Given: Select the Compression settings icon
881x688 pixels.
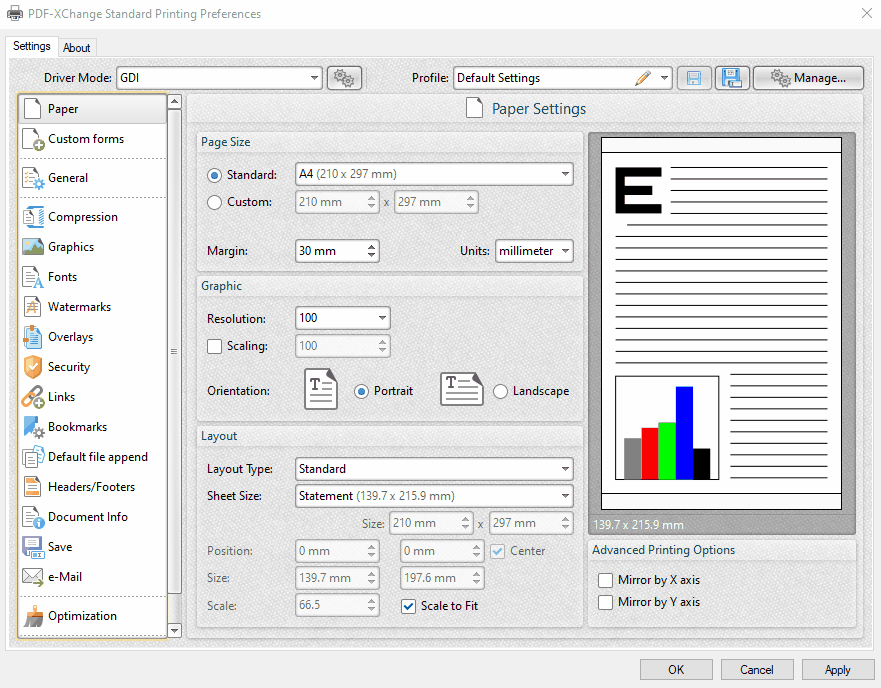Looking at the screenshot, I should click(33, 217).
